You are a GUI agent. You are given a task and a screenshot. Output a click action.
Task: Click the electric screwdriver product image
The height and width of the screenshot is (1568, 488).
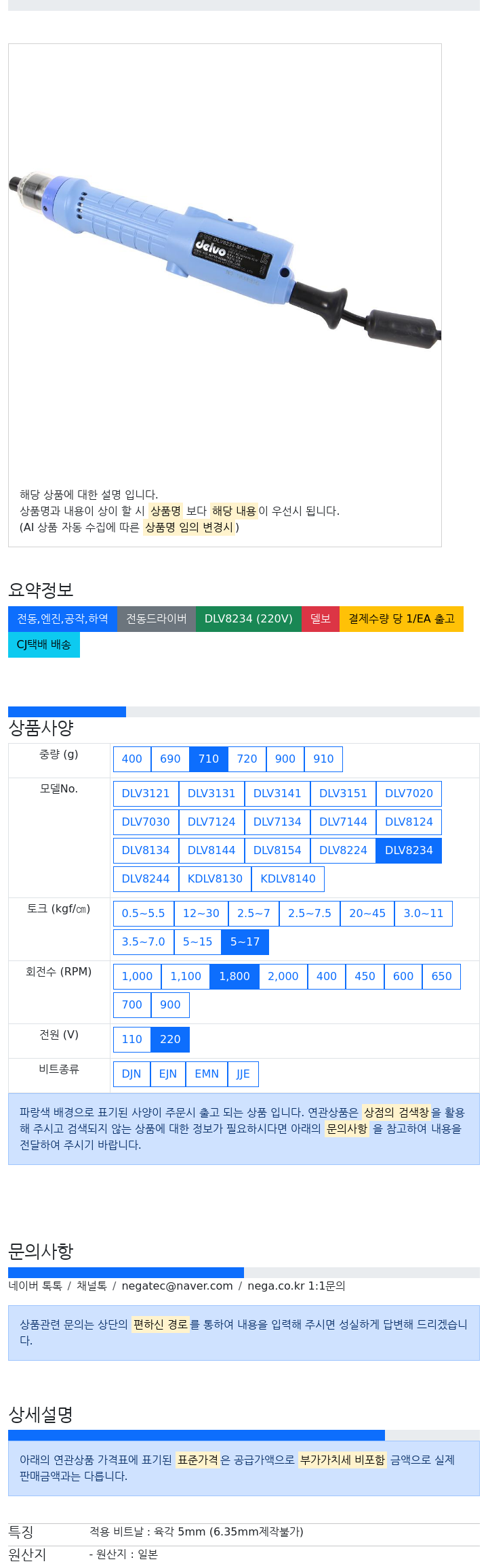click(x=225, y=261)
